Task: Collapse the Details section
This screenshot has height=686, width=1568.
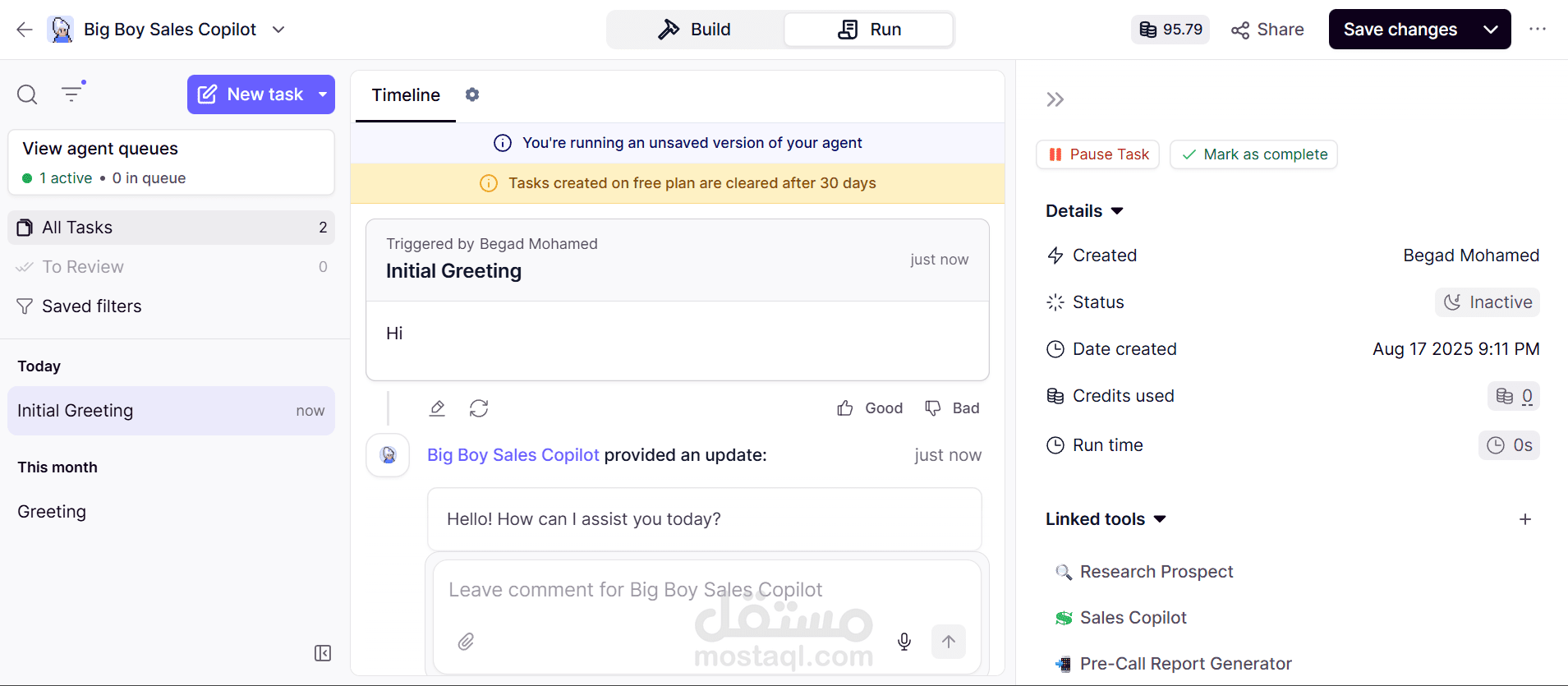Action: (x=1084, y=211)
